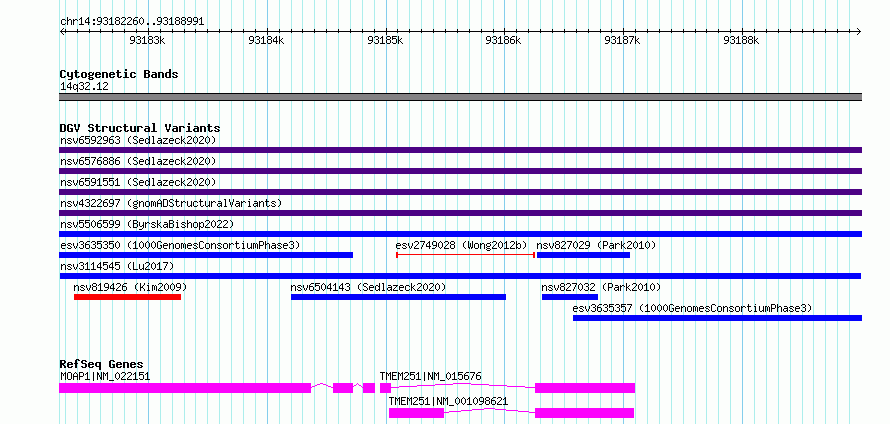
Task: Click the blue bar under nsv827029
Action: 583,255
